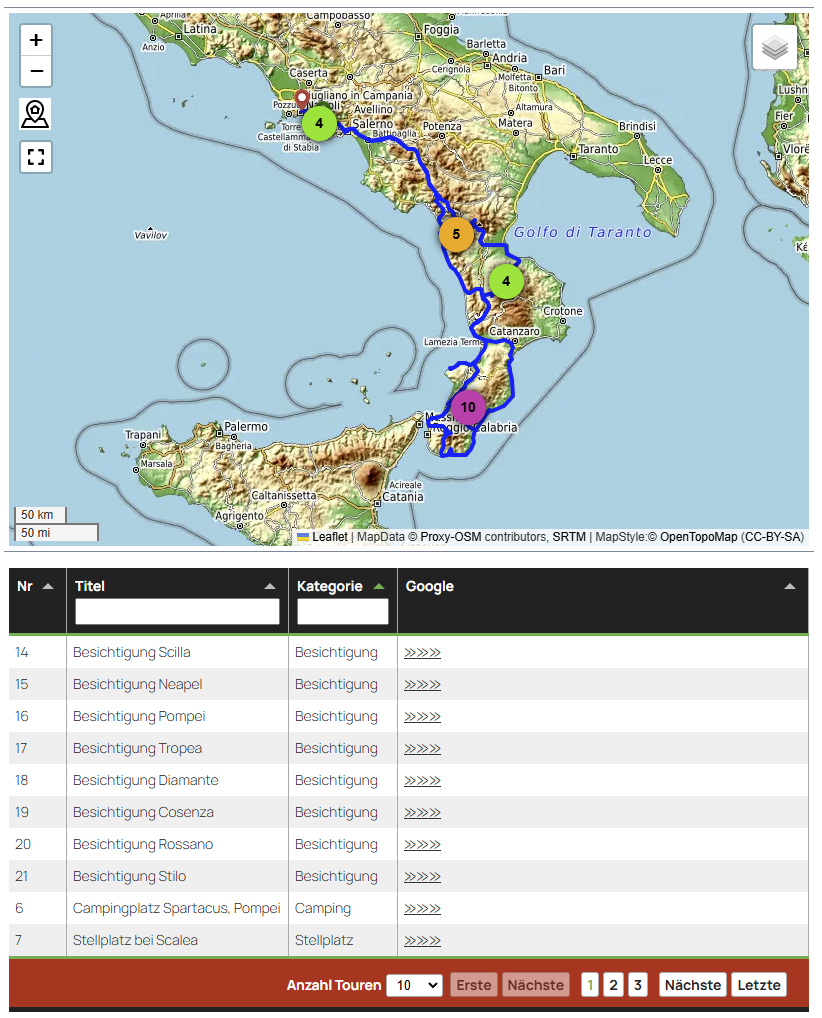Viewport: 822px width, 1018px height.
Task: Zoom out of the map
Action: [36, 71]
